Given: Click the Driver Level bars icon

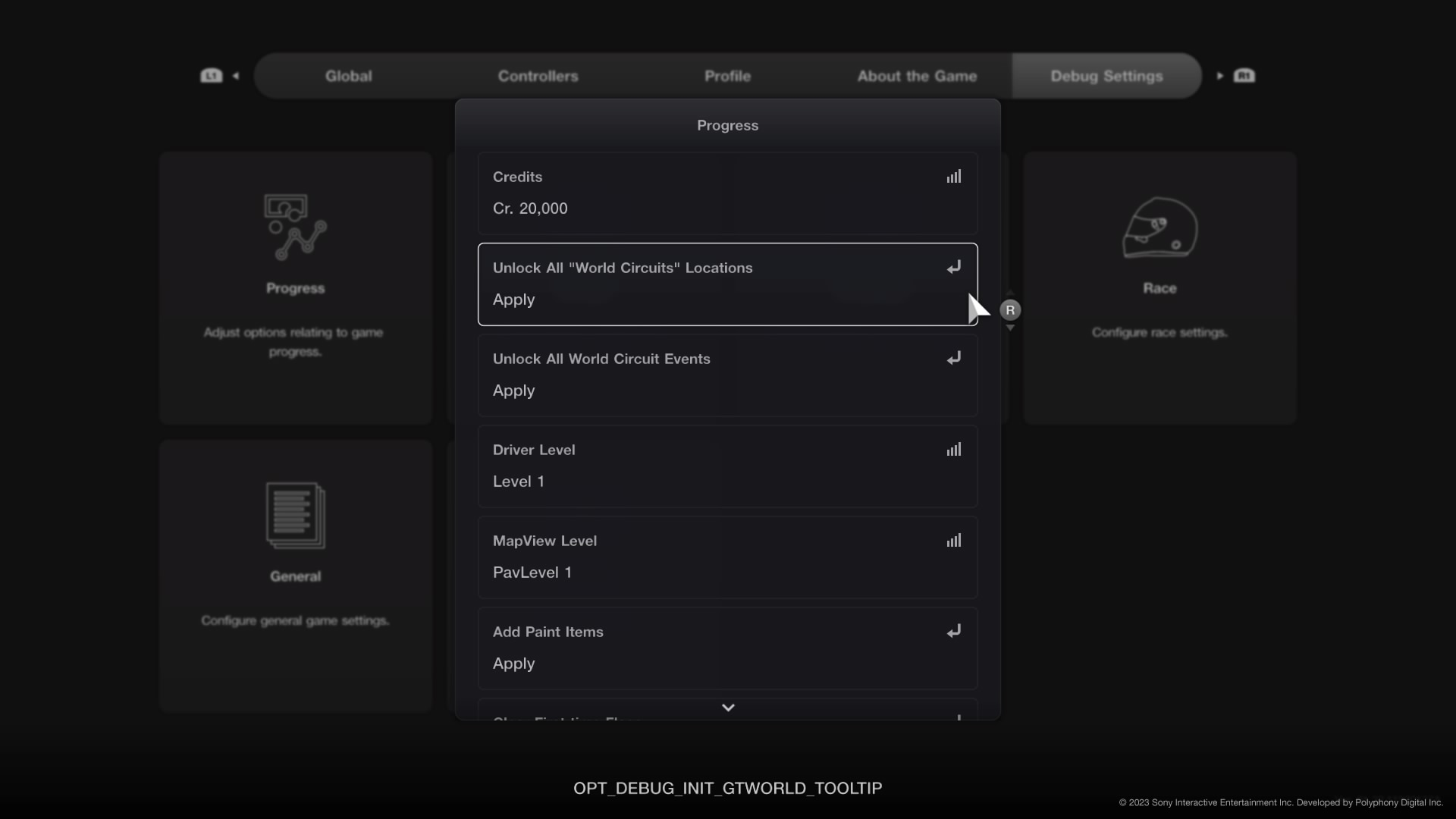Looking at the screenshot, I should pyautogui.click(x=954, y=450).
